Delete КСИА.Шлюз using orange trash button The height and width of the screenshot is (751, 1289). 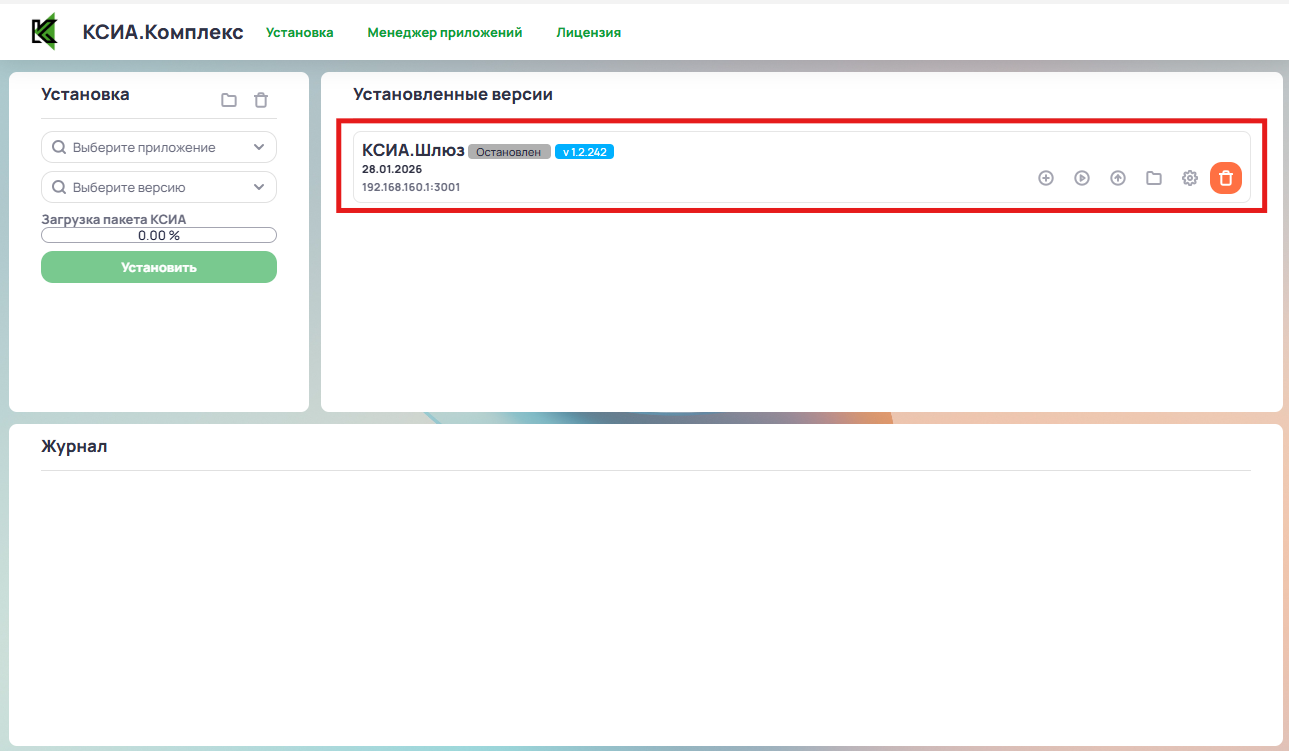(x=1226, y=178)
